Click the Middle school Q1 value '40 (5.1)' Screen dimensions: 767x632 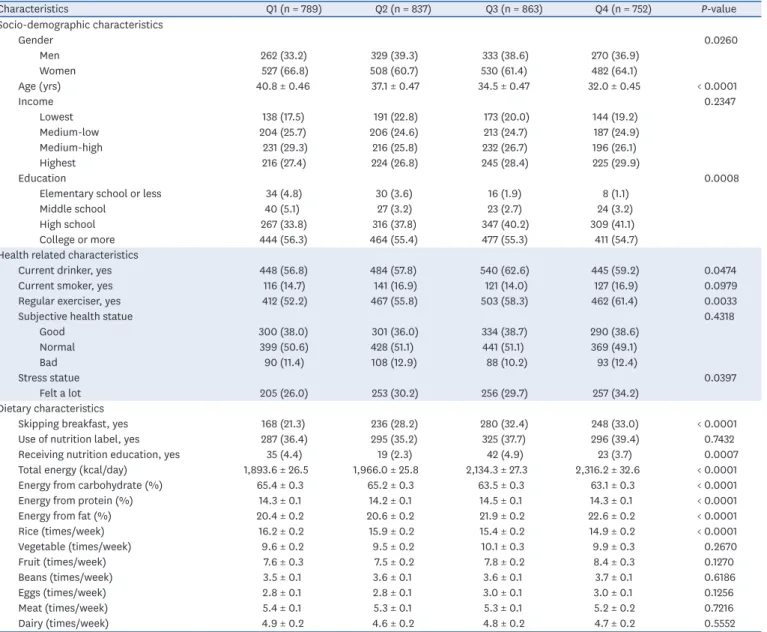point(282,209)
